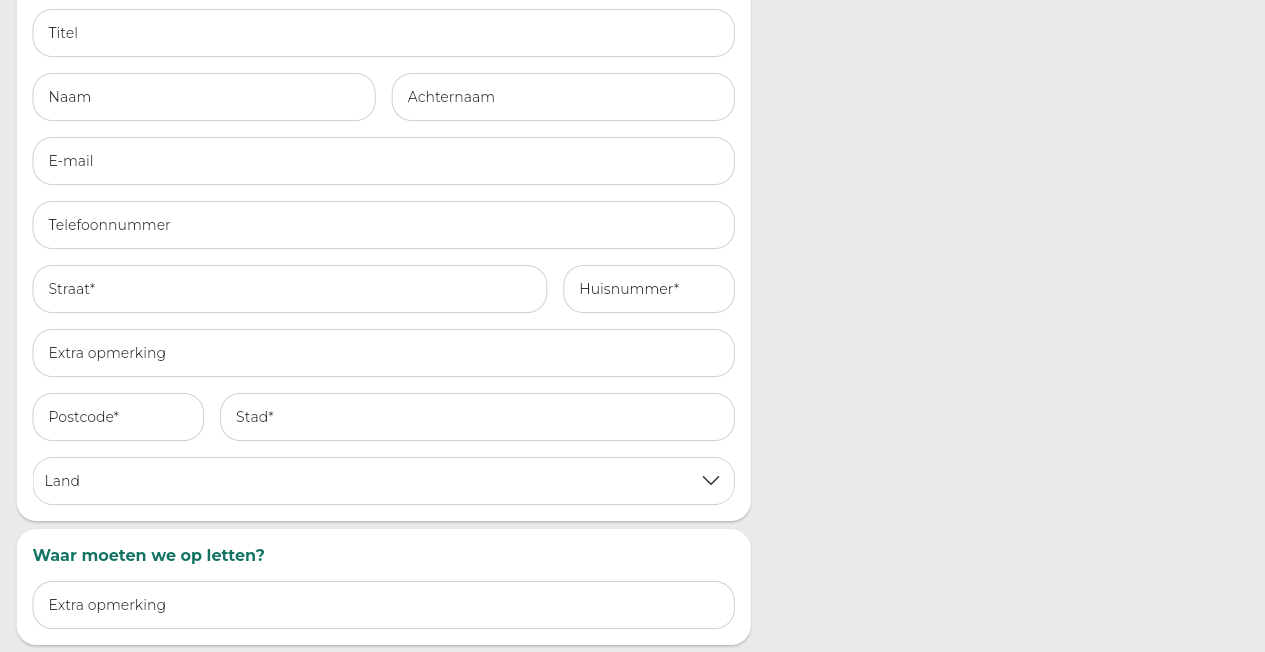Click the 'Achternaam' placeholder label

click(x=451, y=97)
